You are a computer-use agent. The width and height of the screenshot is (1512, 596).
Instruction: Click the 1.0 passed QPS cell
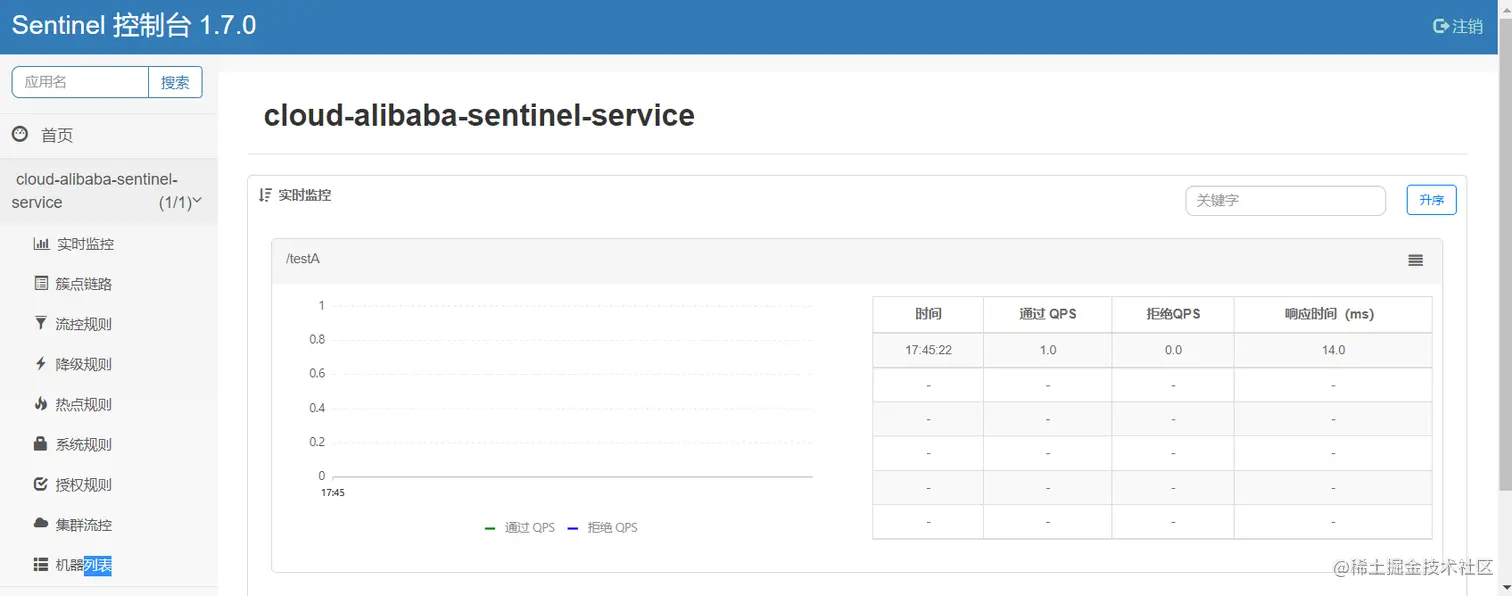pyautogui.click(x=1048, y=350)
